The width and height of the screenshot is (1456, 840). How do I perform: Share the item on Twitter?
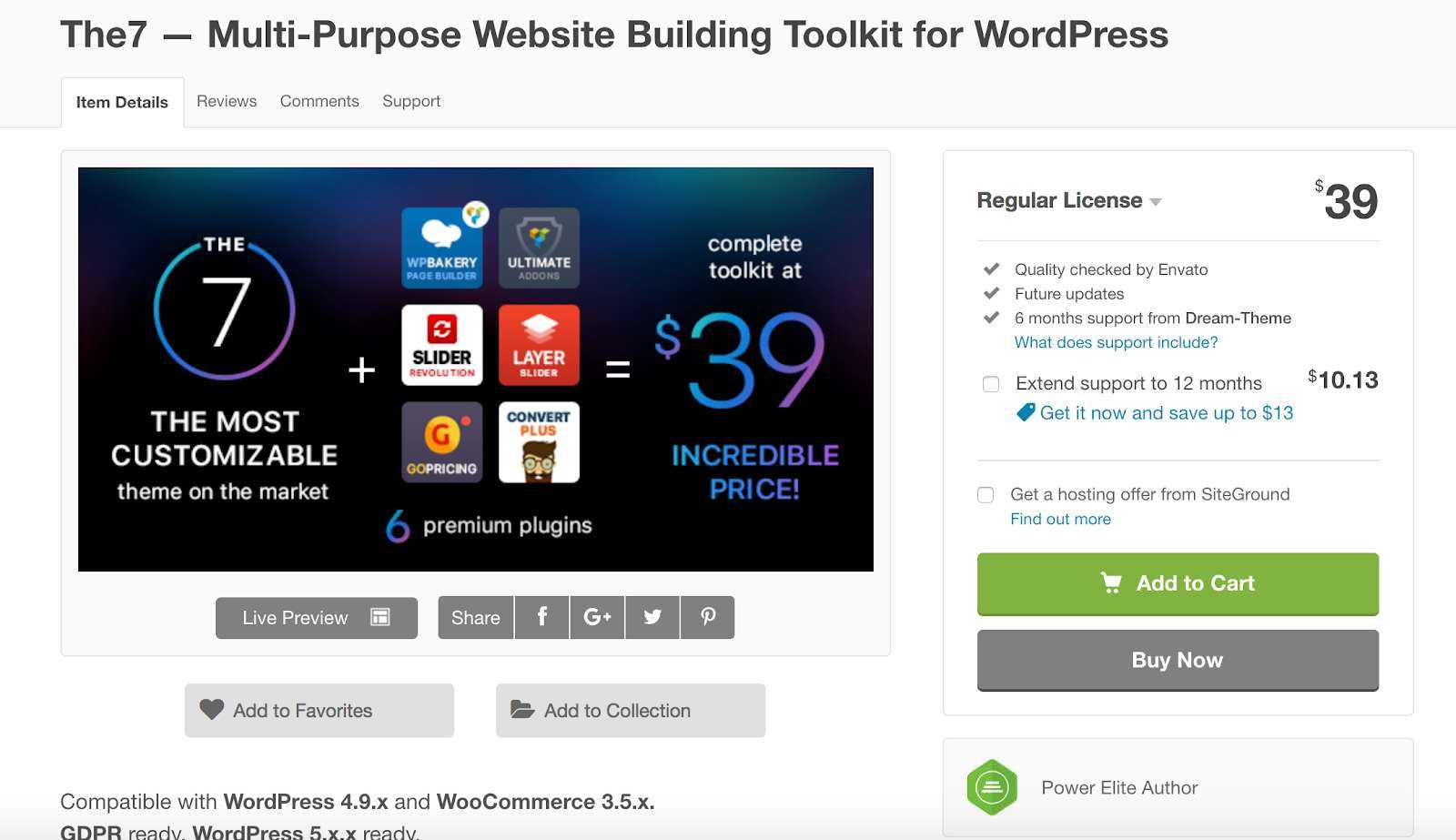[x=652, y=617]
